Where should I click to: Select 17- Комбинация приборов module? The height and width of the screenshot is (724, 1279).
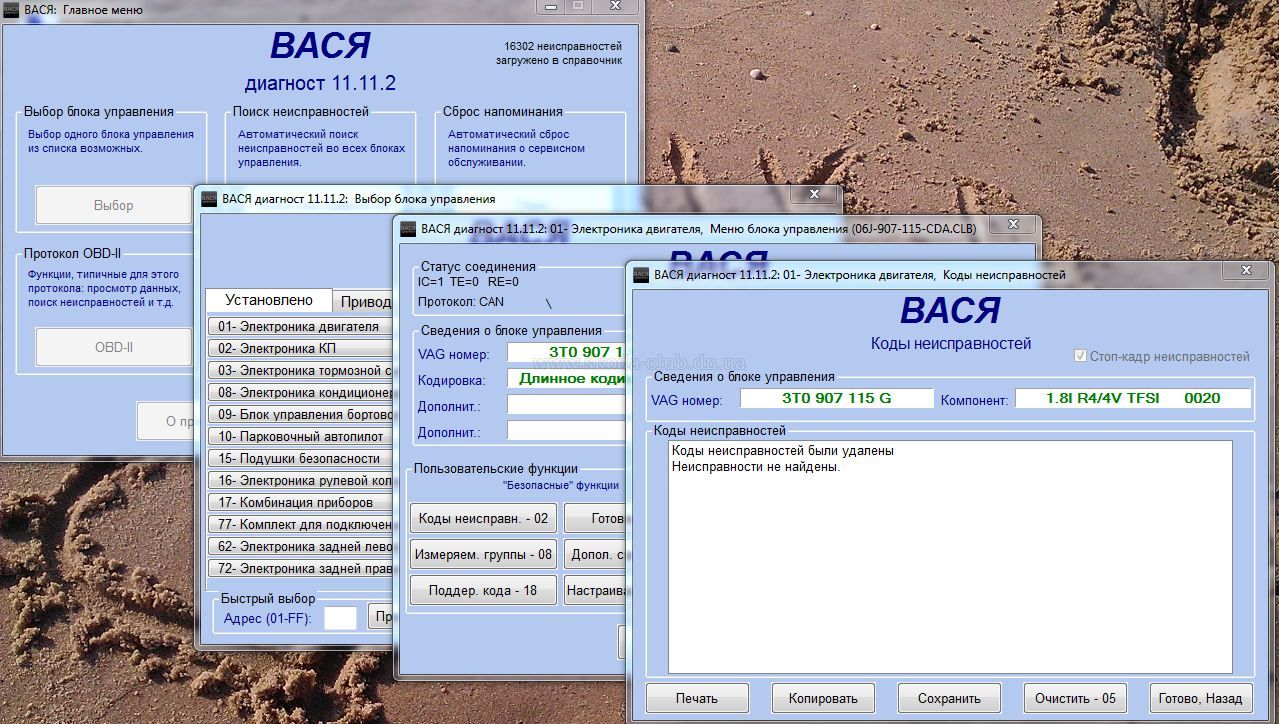point(300,502)
